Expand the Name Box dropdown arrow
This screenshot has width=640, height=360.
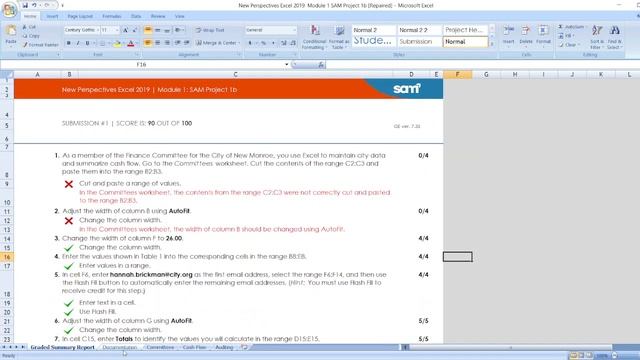pos(287,64)
